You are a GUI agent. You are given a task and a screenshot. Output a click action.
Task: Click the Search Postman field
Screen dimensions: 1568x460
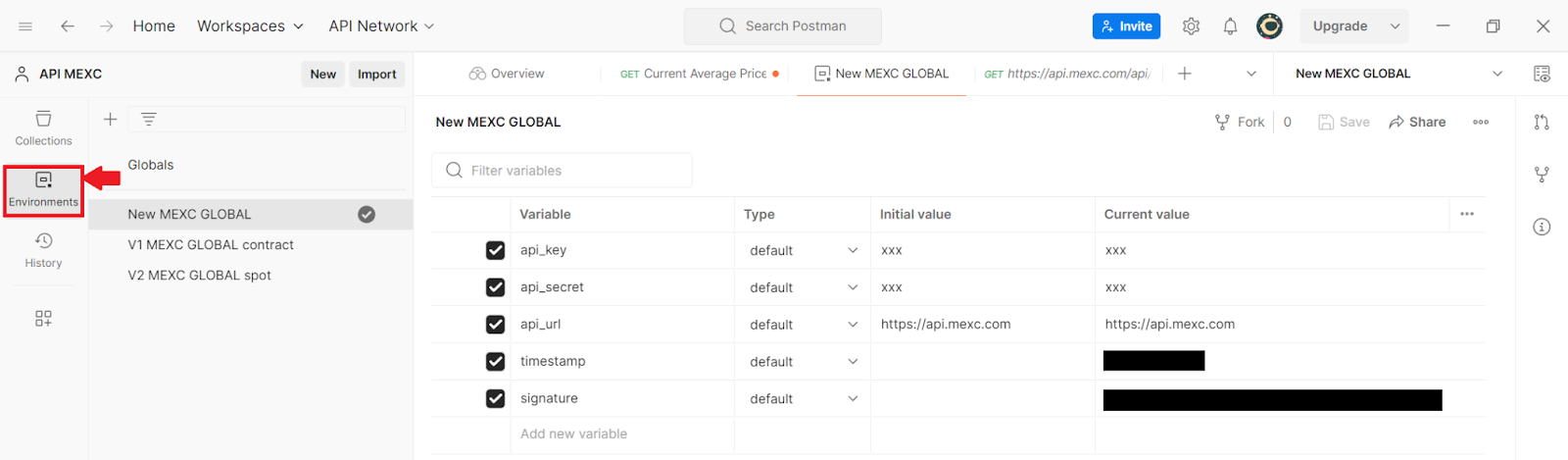point(782,26)
